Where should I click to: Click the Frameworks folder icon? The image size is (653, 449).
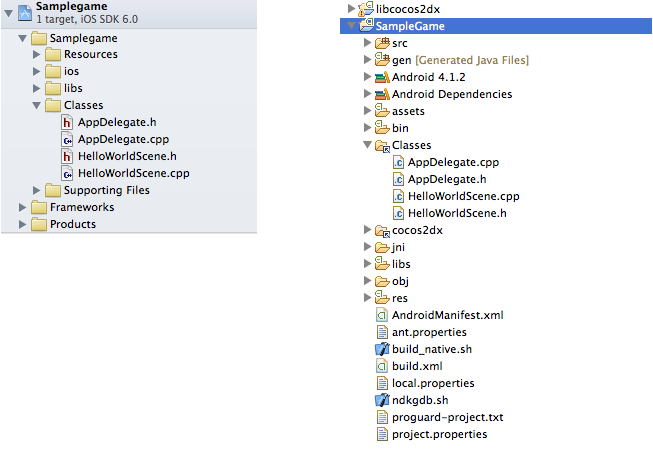(39, 207)
